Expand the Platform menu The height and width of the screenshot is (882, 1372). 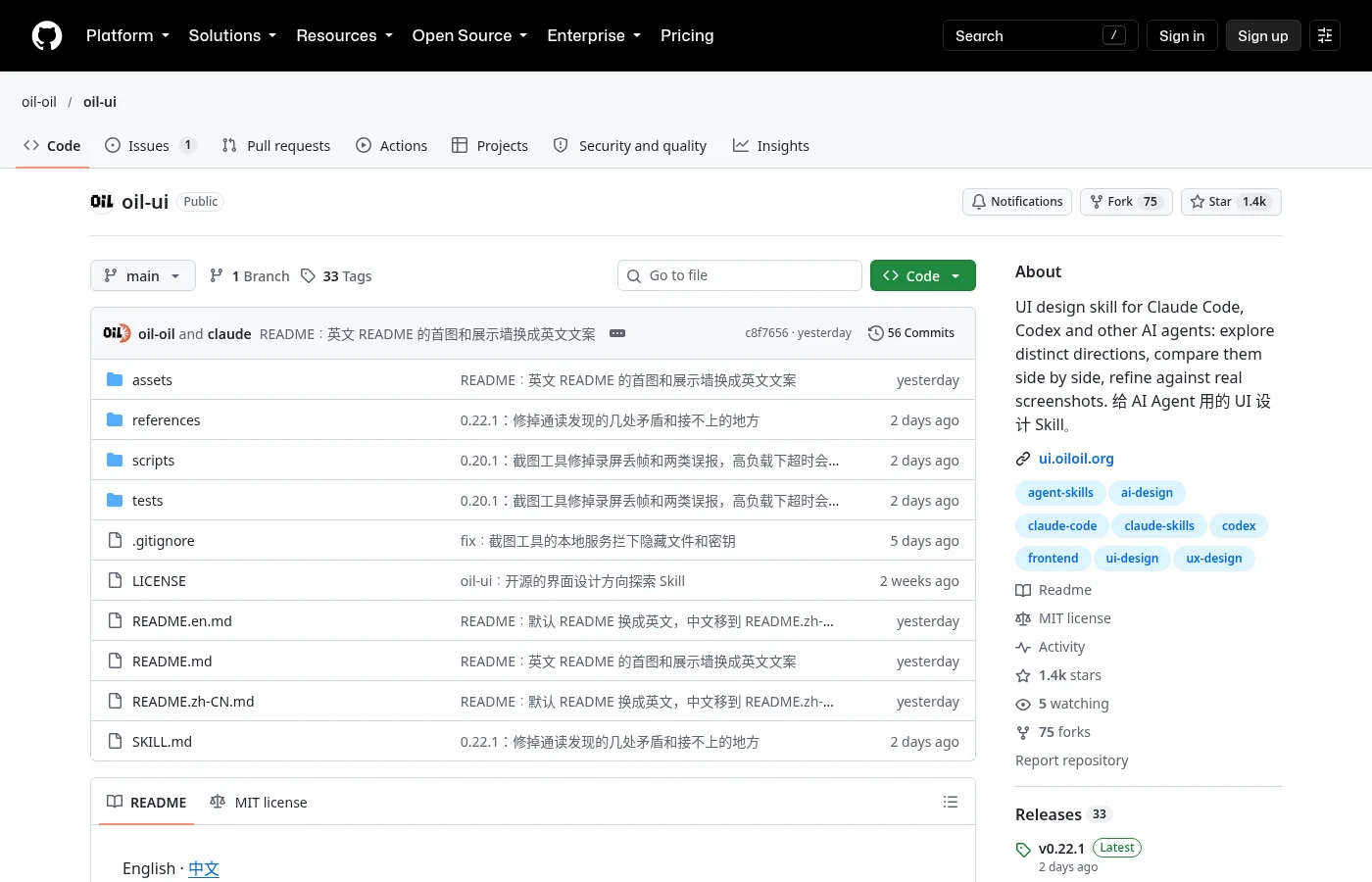point(127,35)
